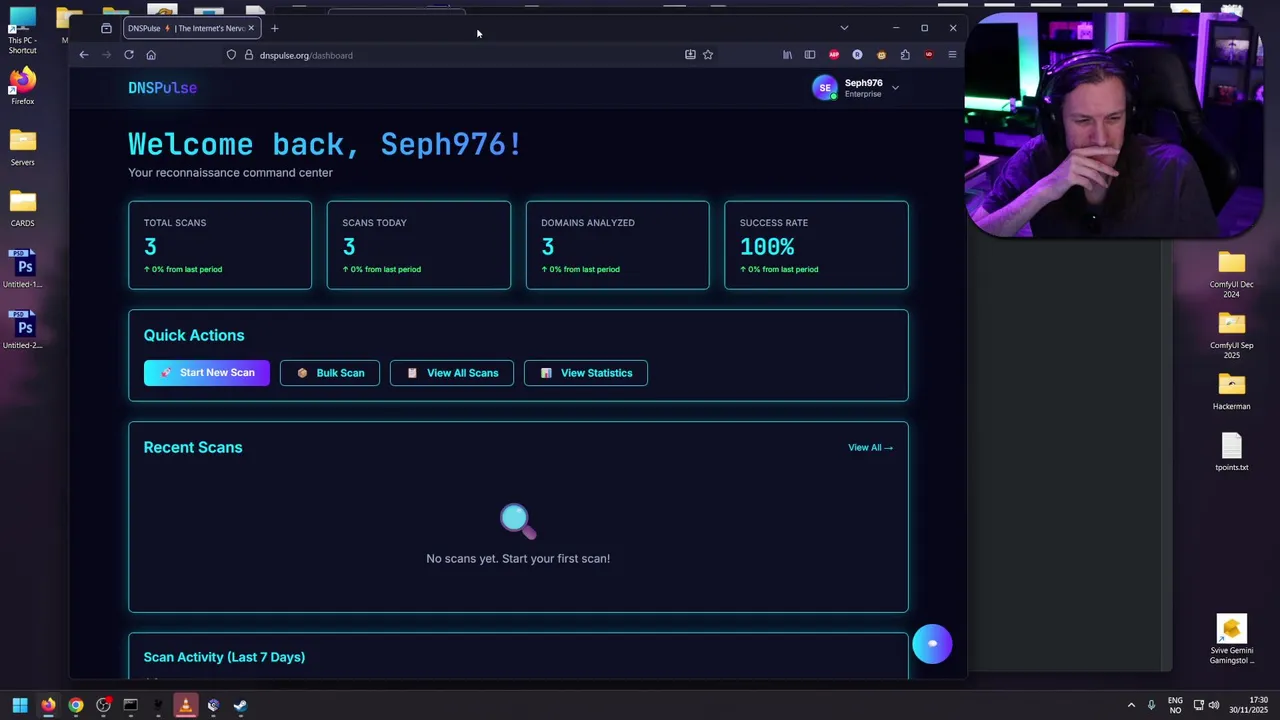The image size is (1280, 720).
Task: Select the Hackerman folder
Action: (x=1232, y=391)
